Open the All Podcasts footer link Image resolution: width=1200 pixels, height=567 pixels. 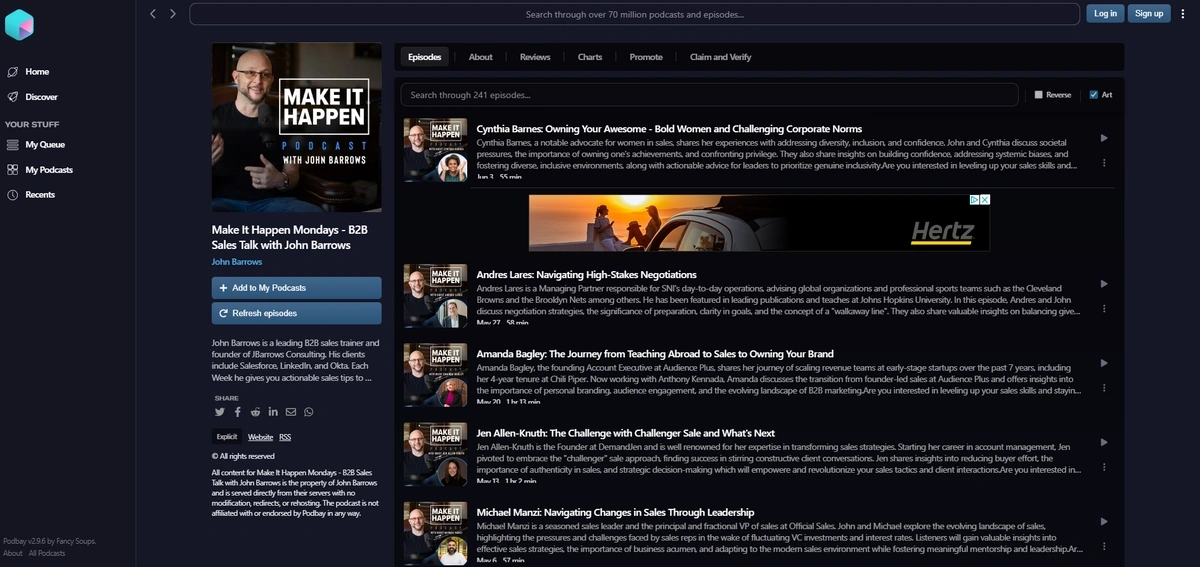click(x=47, y=553)
